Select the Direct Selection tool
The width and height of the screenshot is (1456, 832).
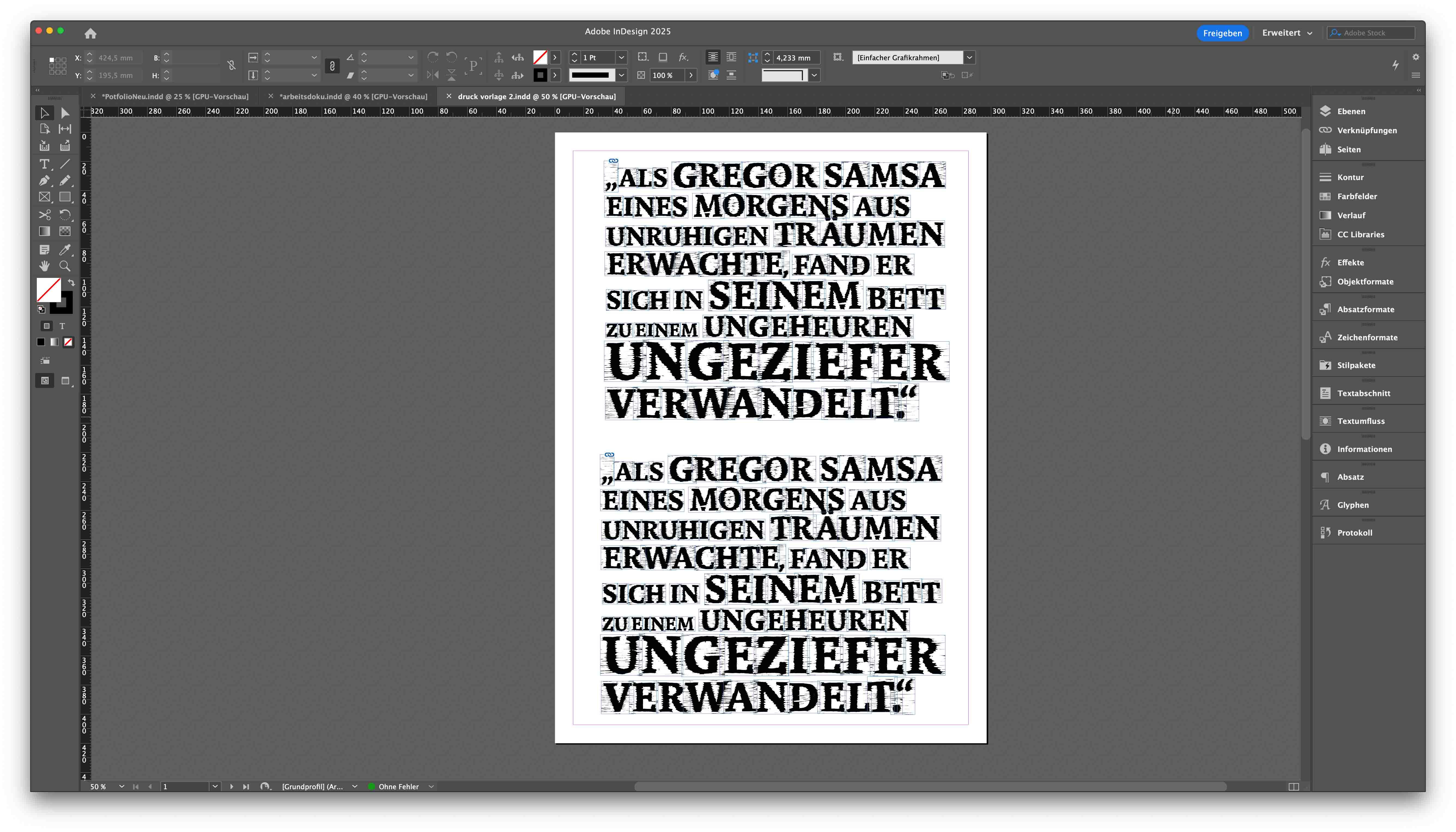click(65, 113)
